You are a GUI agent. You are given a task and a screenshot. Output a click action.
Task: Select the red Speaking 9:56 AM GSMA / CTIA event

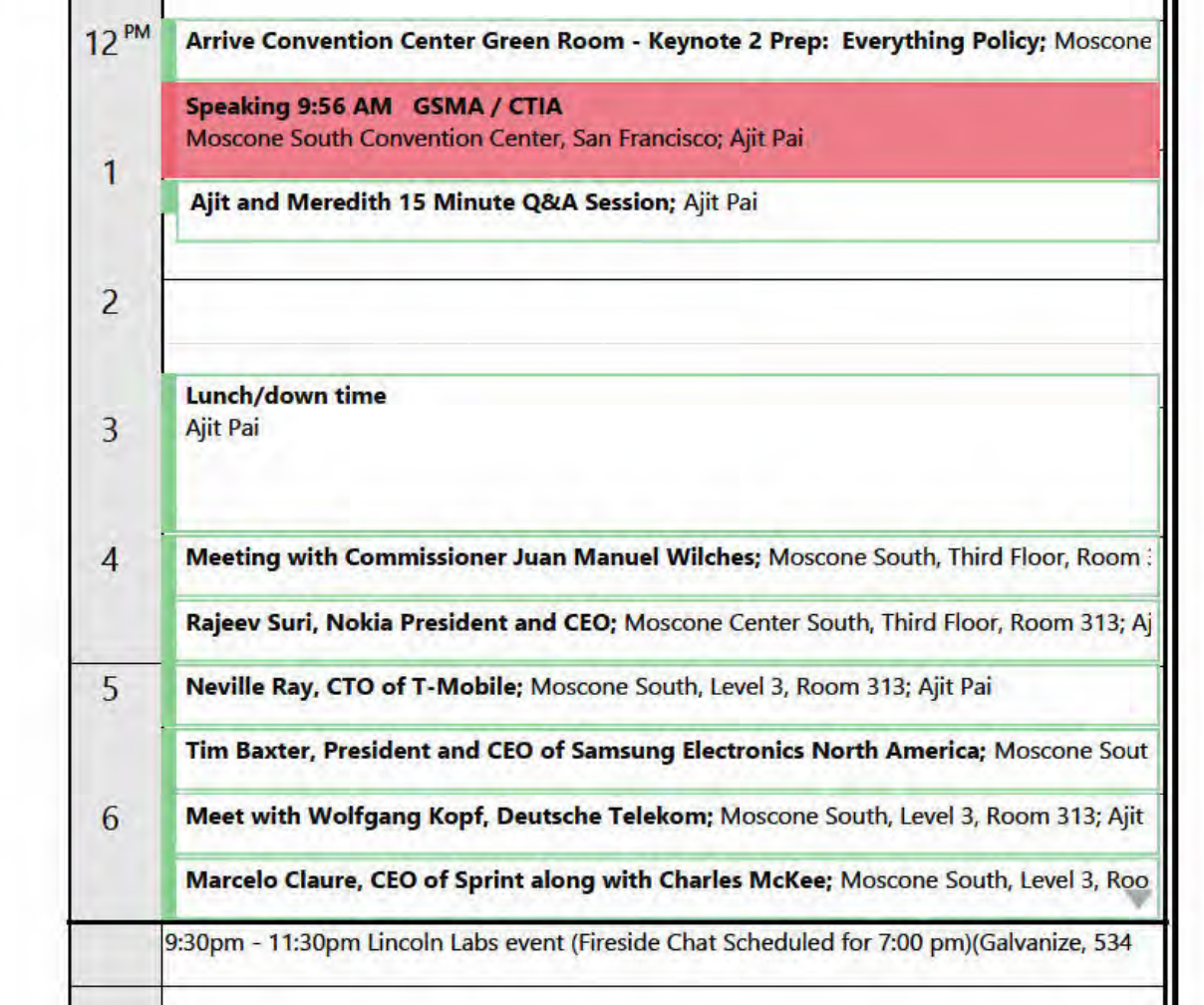click(x=662, y=130)
